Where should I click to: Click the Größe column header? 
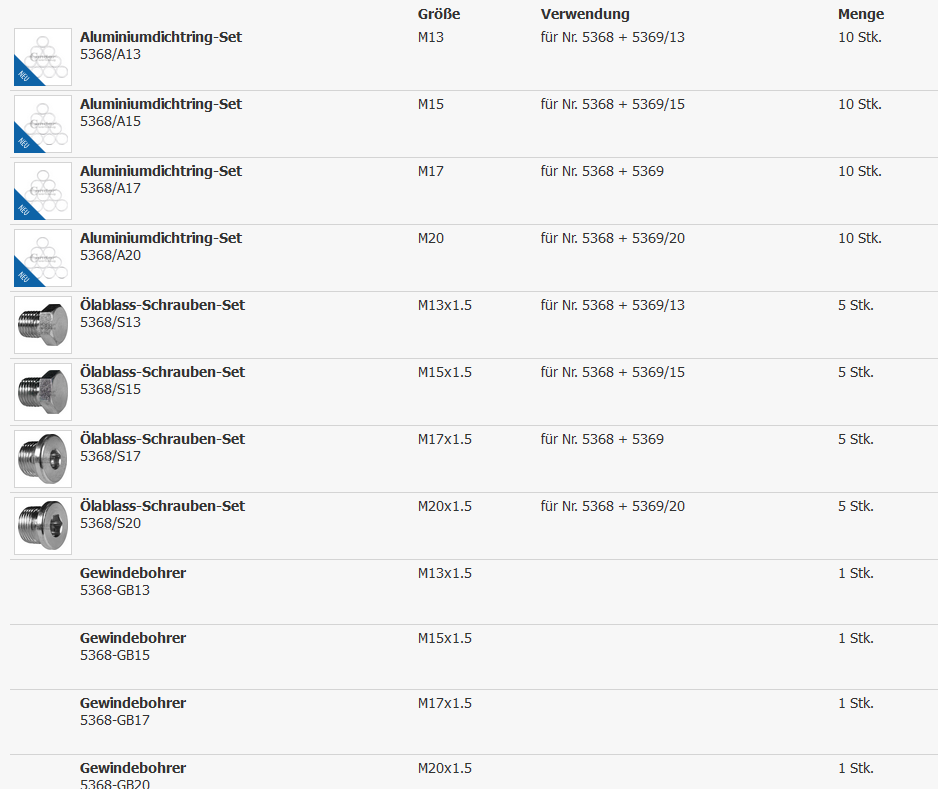[x=439, y=14]
